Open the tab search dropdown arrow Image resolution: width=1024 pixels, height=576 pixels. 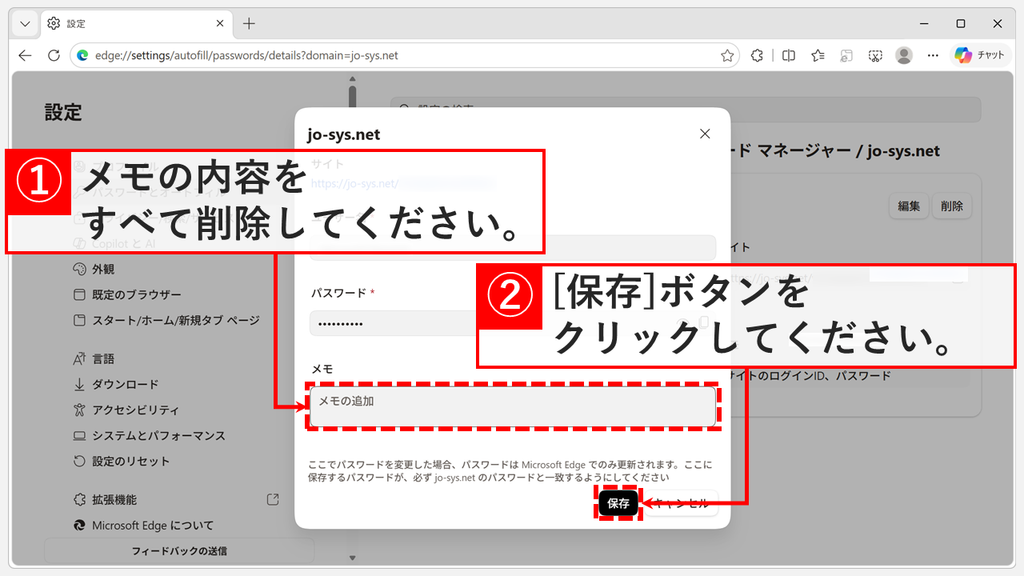point(25,24)
